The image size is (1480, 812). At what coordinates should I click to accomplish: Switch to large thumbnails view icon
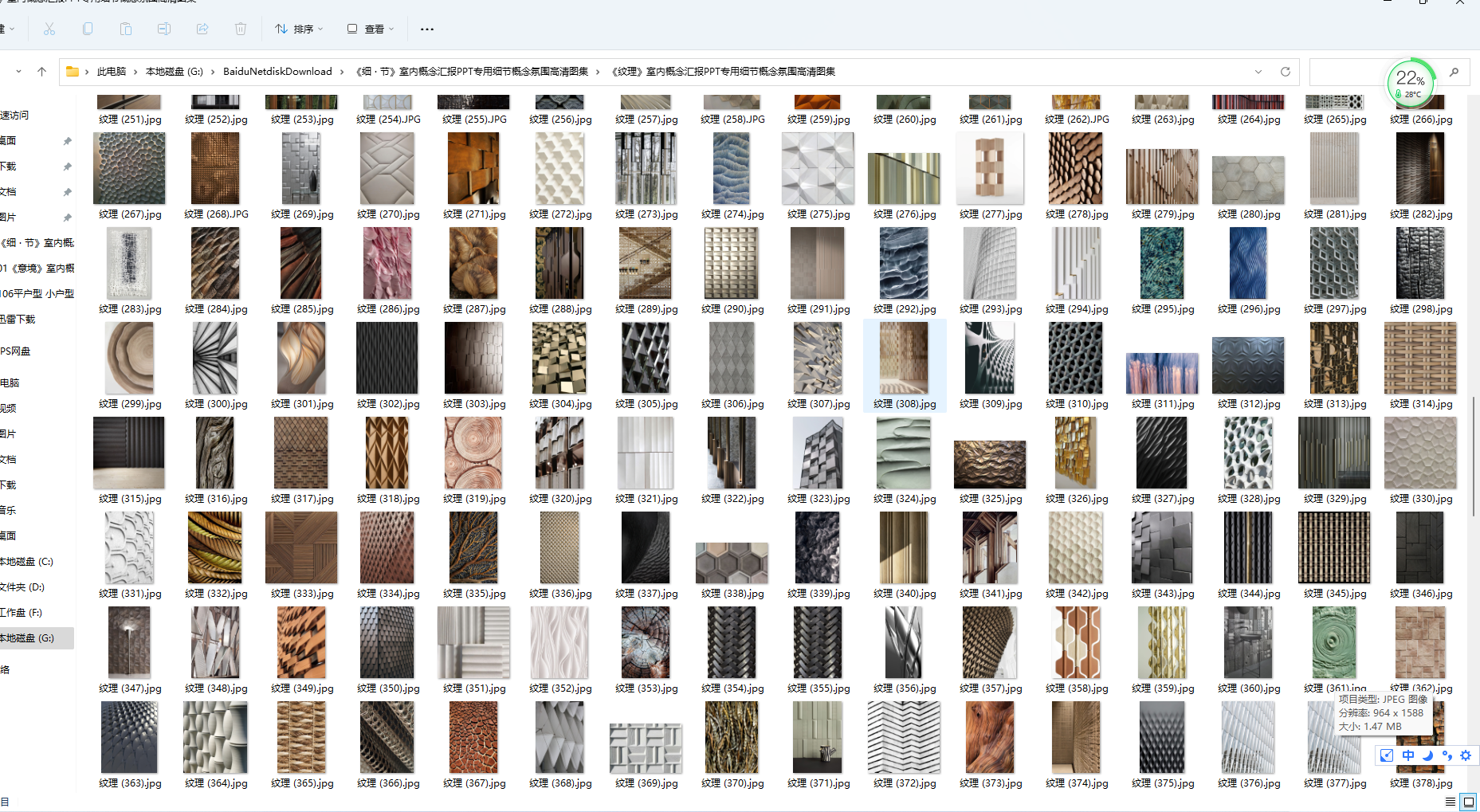click(x=1469, y=802)
